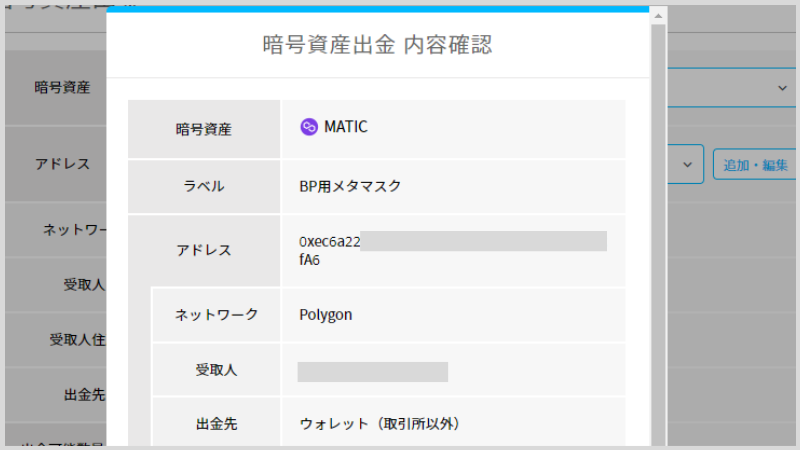
Task: Click the masked 受取人 value field
Action: (372, 372)
